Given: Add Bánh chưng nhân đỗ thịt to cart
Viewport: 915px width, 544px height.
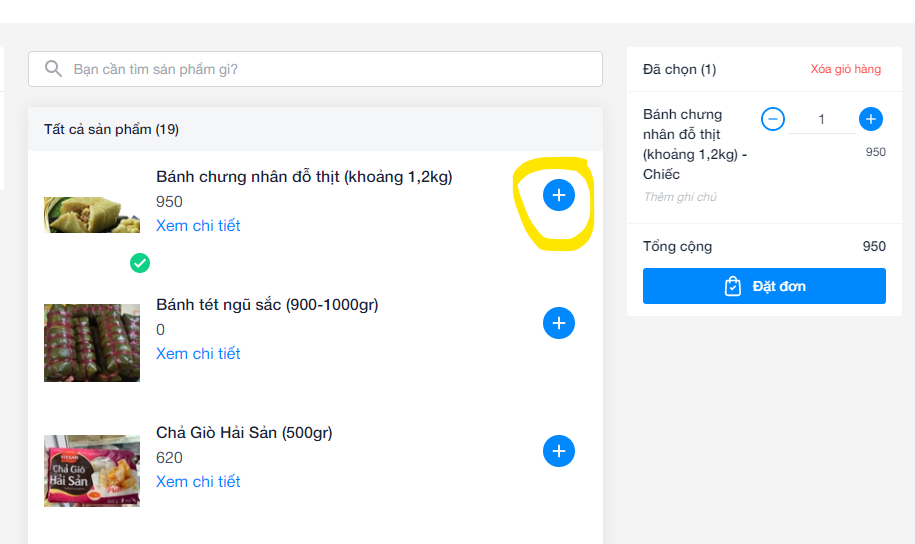Looking at the screenshot, I should click(559, 195).
